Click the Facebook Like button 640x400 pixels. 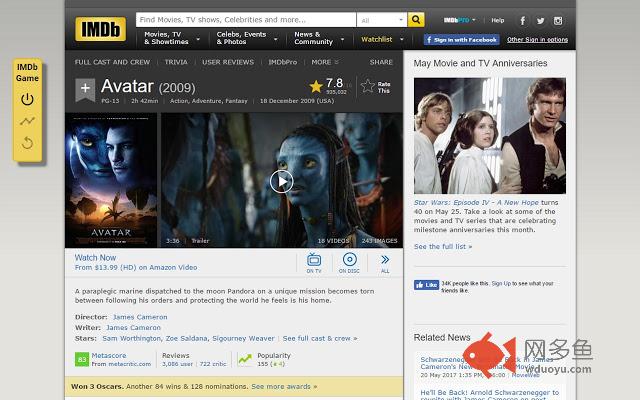coord(427,285)
